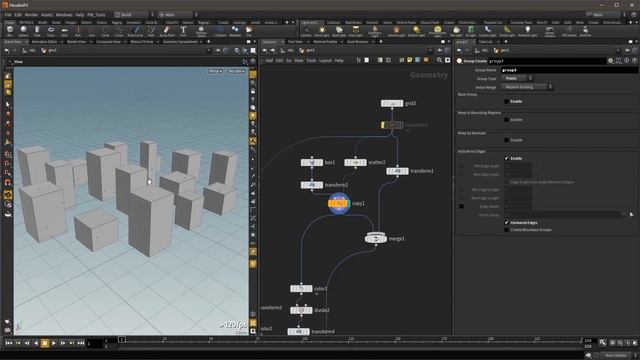Switch to the Render View tab
The image size is (640, 360).
(76, 42)
